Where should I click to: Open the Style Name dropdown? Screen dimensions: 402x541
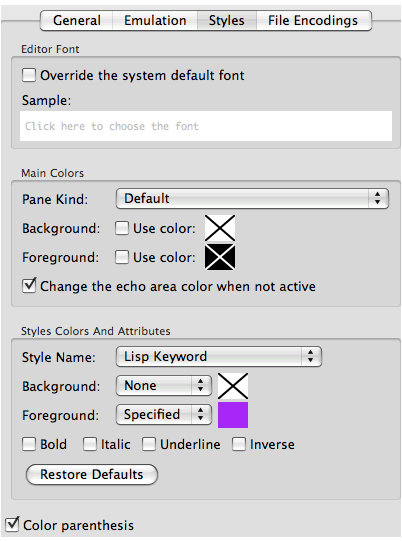pyautogui.click(x=219, y=356)
